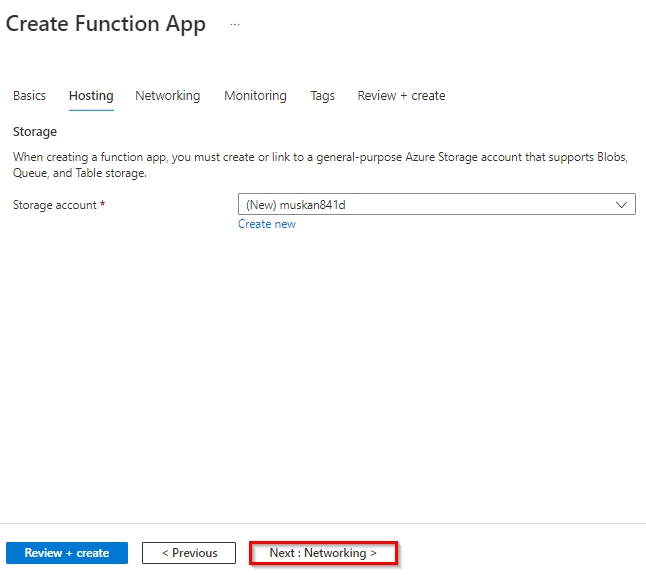
Task: Click the divider line above footer buttons
Action: (323, 523)
